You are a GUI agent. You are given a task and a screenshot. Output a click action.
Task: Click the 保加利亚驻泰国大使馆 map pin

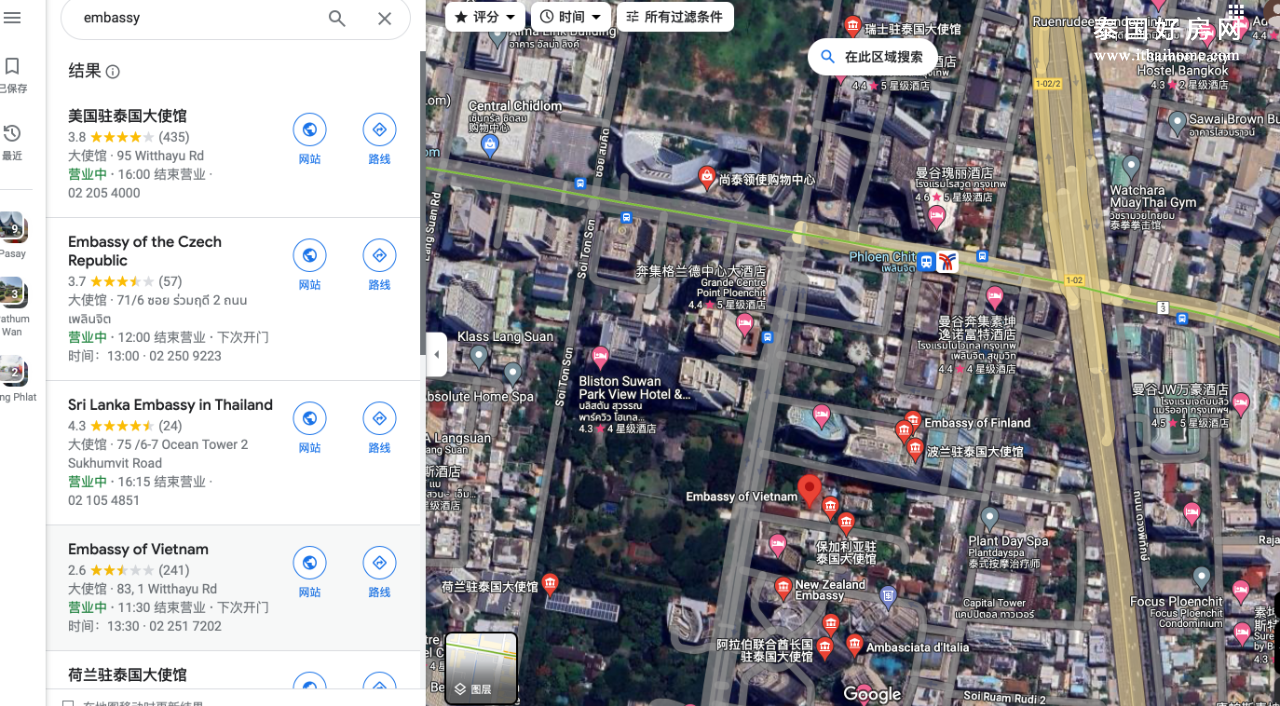[846, 522]
